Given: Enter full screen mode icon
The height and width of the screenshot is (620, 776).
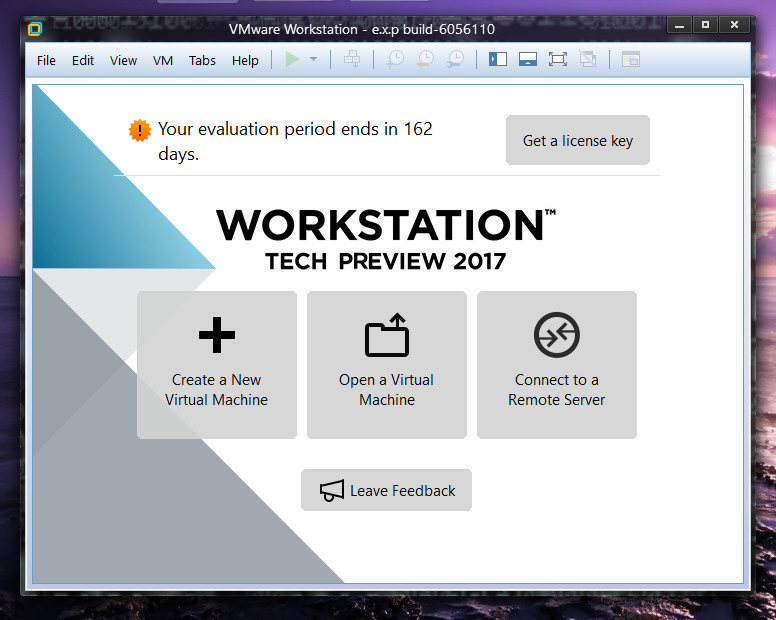Looking at the screenshot, I should point(558,59).
